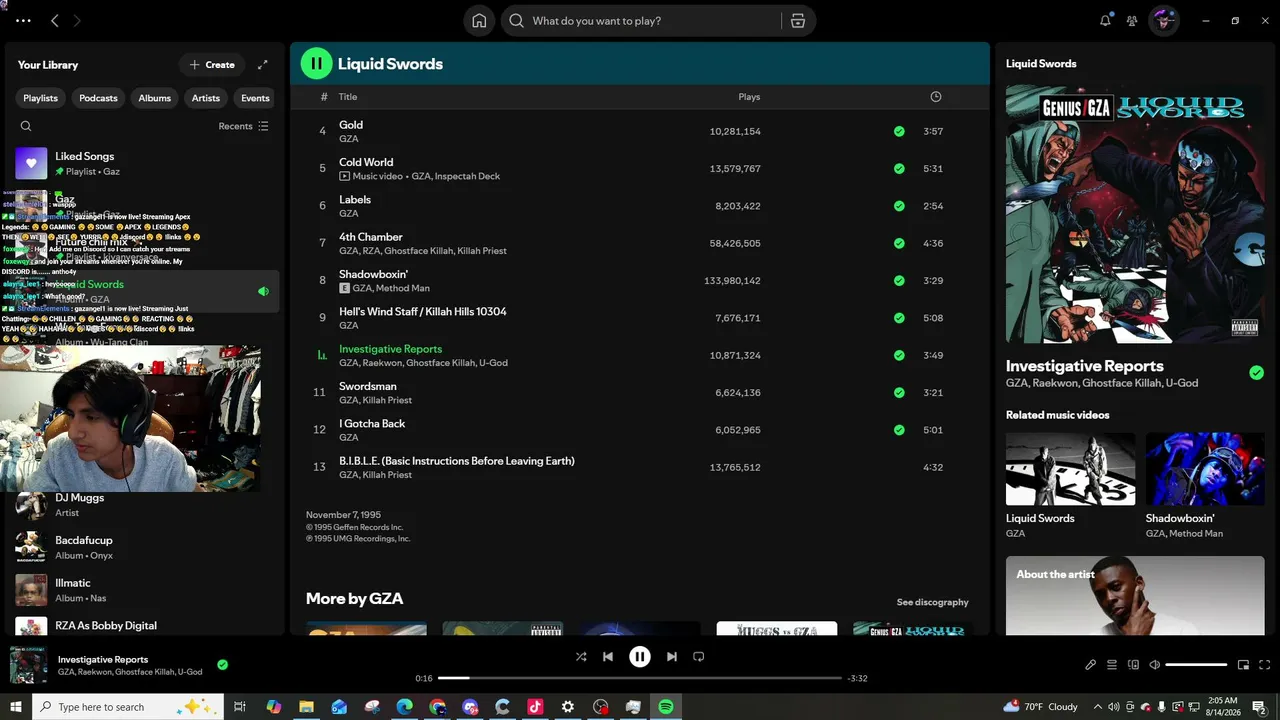Image resolution: width=1280 pixels, height=720 pixels.
Task: Open the Windows Start menu
Action: pos(16,707)
